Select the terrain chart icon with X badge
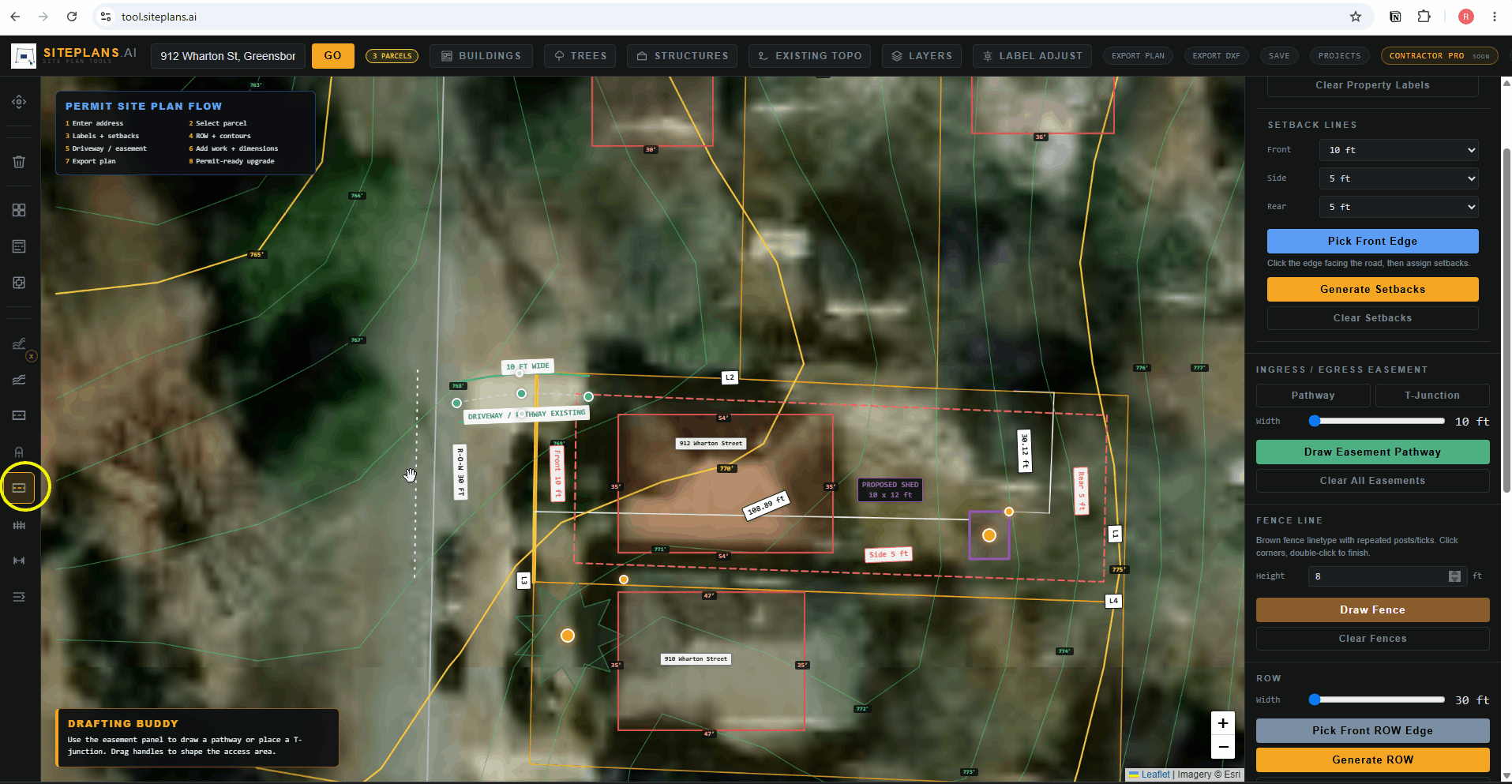 [19, 344]
